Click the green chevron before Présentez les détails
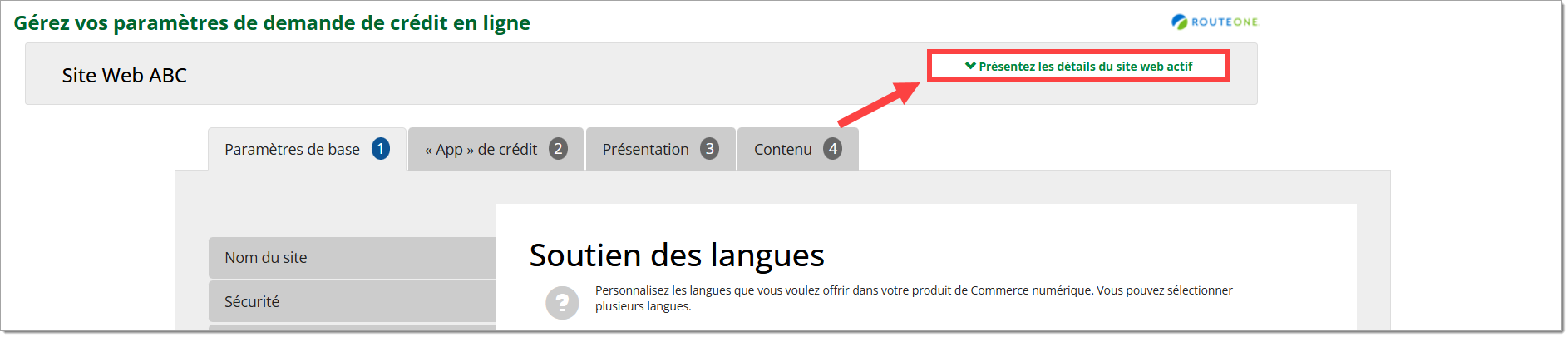 [969, 66]
